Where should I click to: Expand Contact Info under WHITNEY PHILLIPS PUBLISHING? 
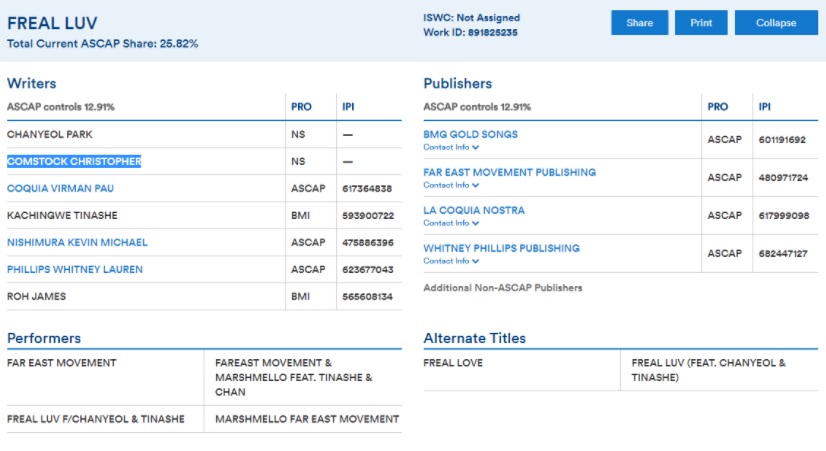[x=451, y=261]
